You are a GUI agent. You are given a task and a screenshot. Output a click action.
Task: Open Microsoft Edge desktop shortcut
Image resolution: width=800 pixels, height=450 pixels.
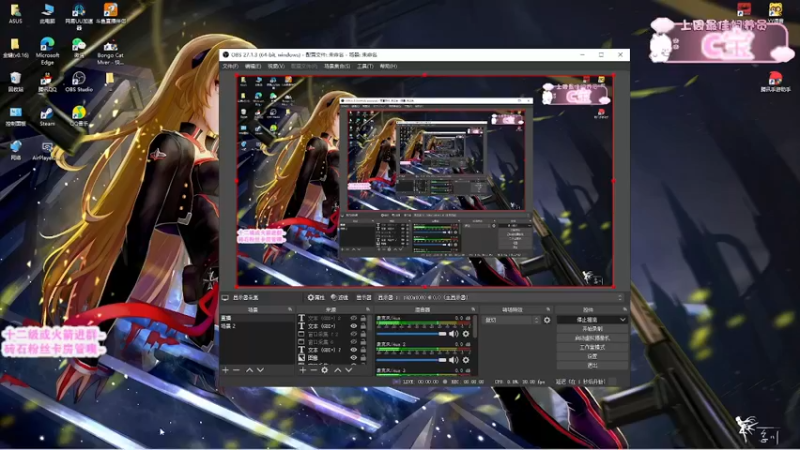(47, 51)
